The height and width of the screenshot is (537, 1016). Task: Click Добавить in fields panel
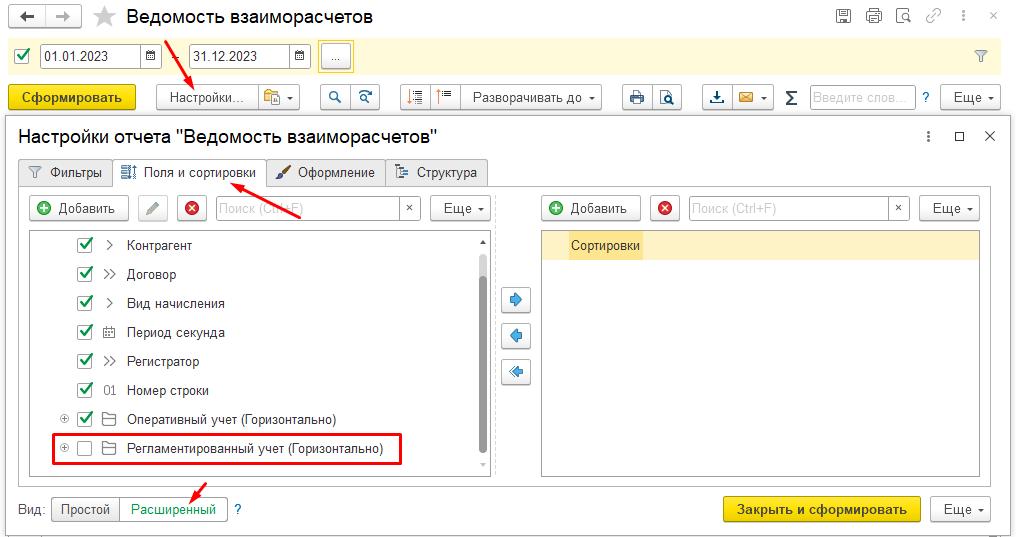tap(79, 209)
